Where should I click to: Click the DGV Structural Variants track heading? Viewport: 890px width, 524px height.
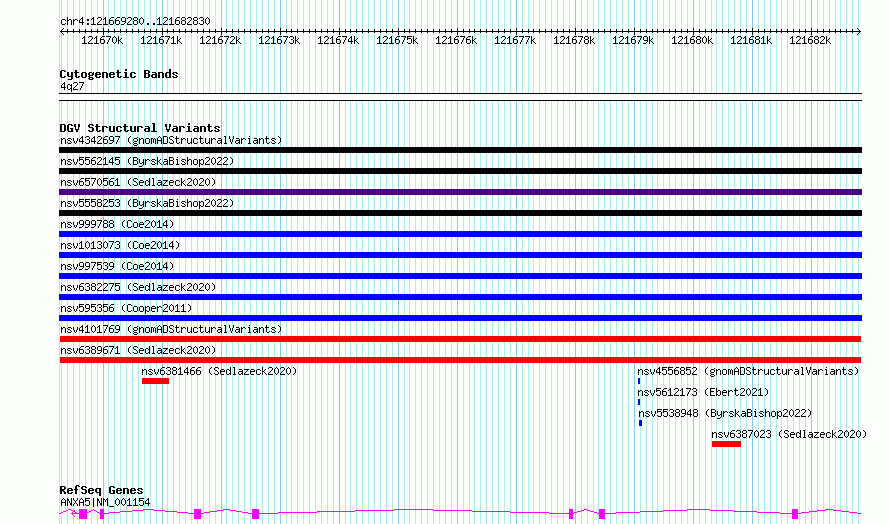point(140,128)
